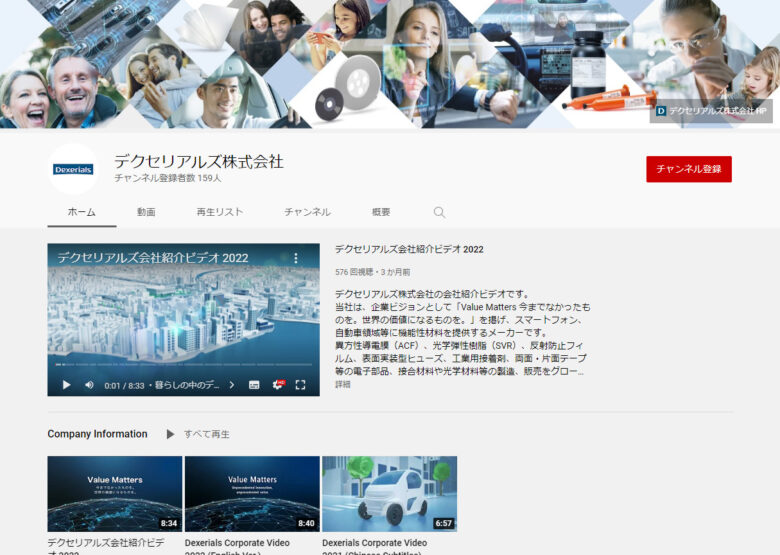This screenshot has height=555, width=780.
Task: Open the three-dot menu on video player
Action: coord(296,258)
